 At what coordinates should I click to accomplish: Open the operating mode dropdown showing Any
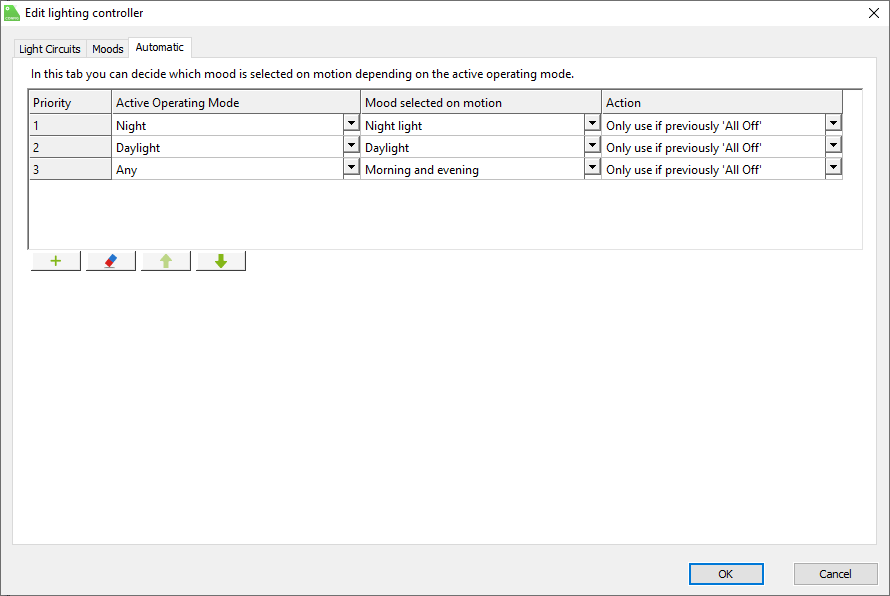pyautogui.click(x=351, y=168)
